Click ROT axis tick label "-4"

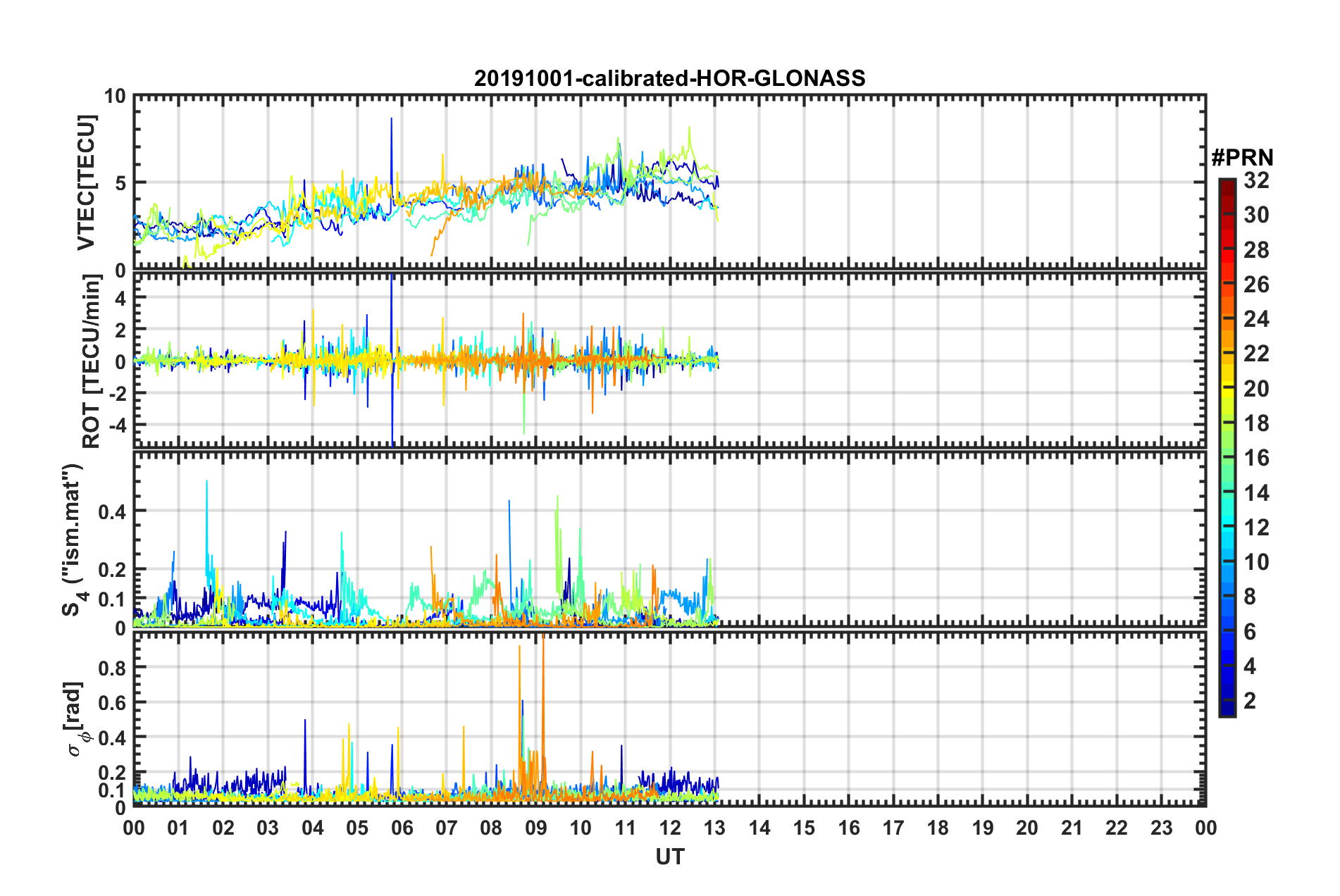117,425
